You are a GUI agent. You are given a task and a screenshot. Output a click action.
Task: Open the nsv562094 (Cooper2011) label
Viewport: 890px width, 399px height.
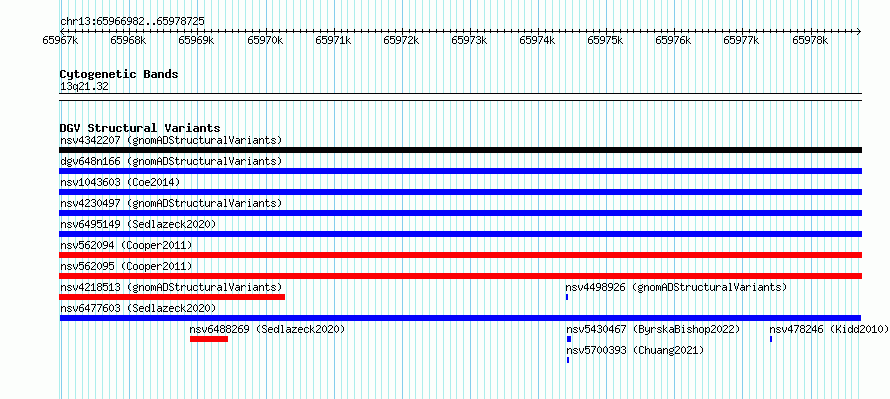click(126, 245)
